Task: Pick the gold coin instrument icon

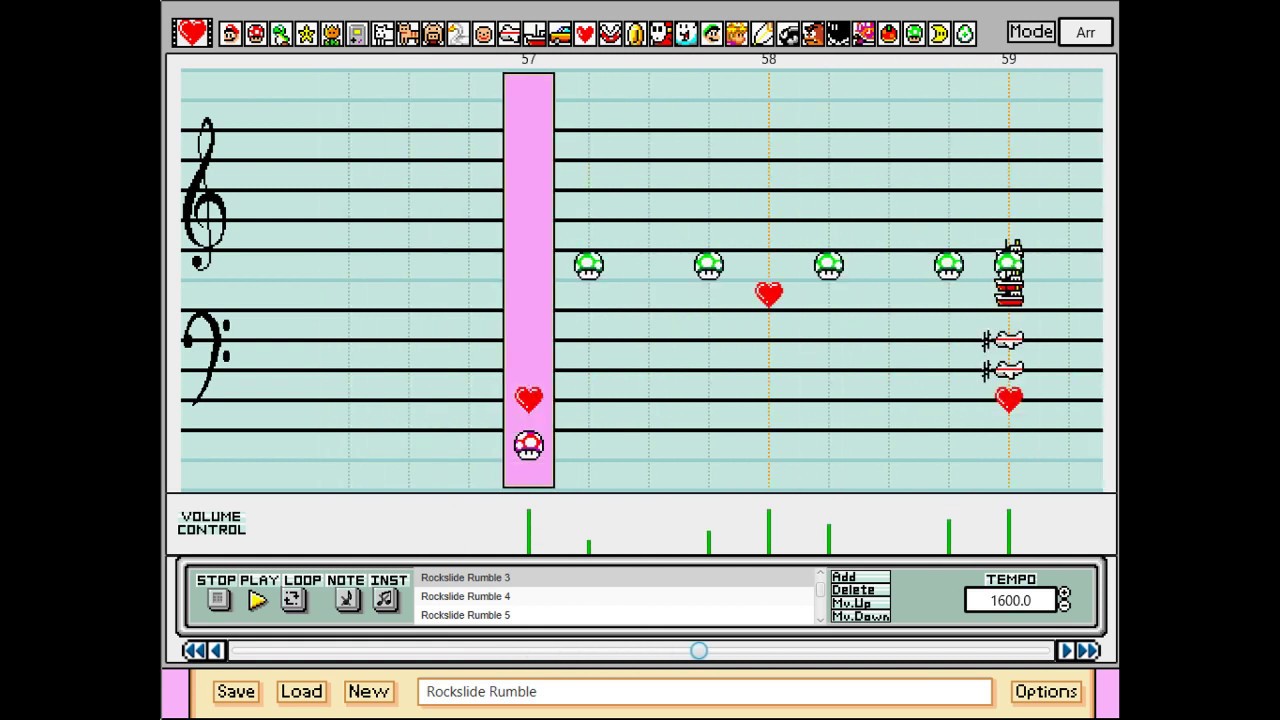Action: pyautogui.click(x=636, y=34)
